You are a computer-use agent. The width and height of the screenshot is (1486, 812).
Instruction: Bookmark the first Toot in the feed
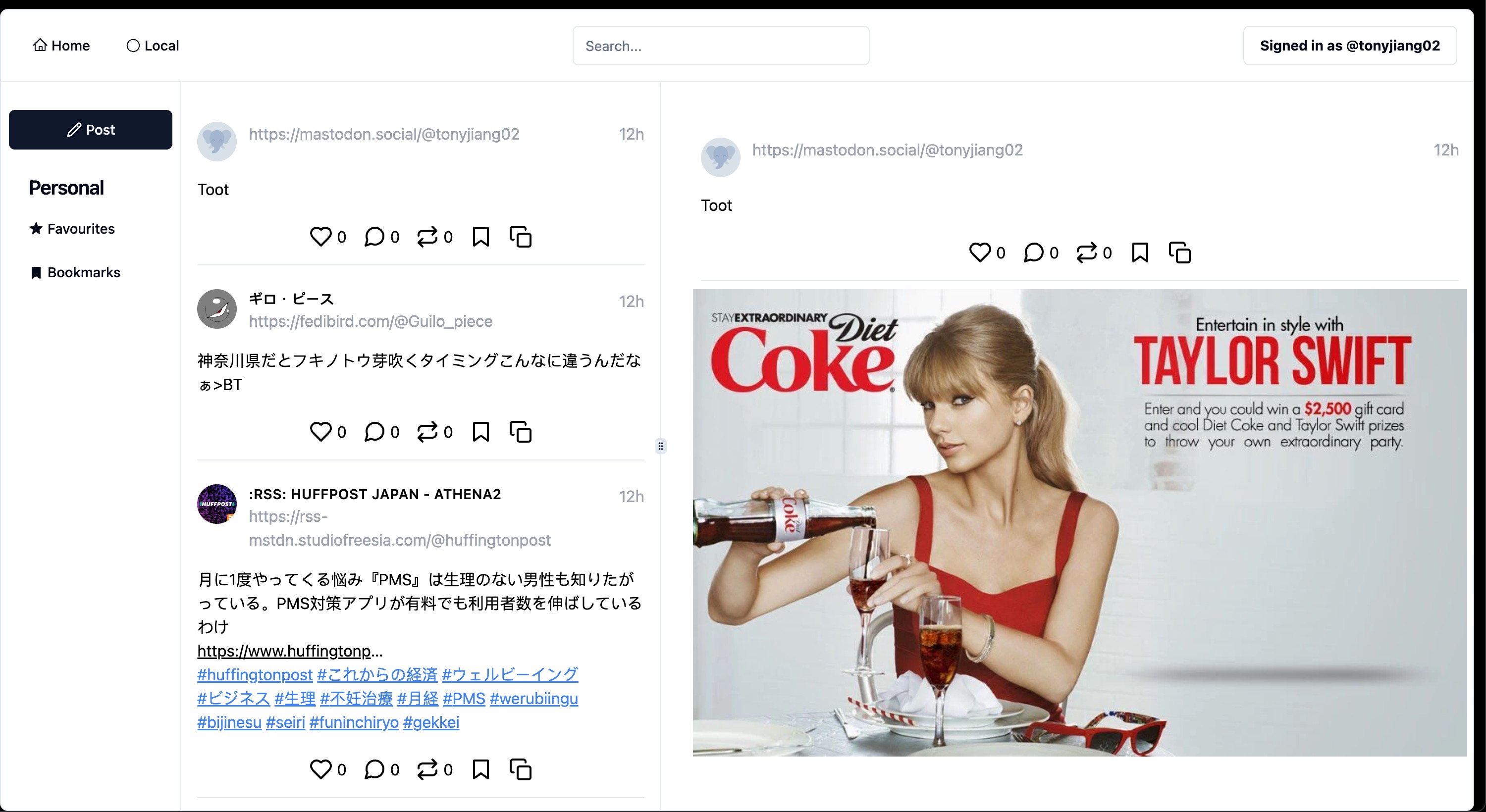pos(480,237)
